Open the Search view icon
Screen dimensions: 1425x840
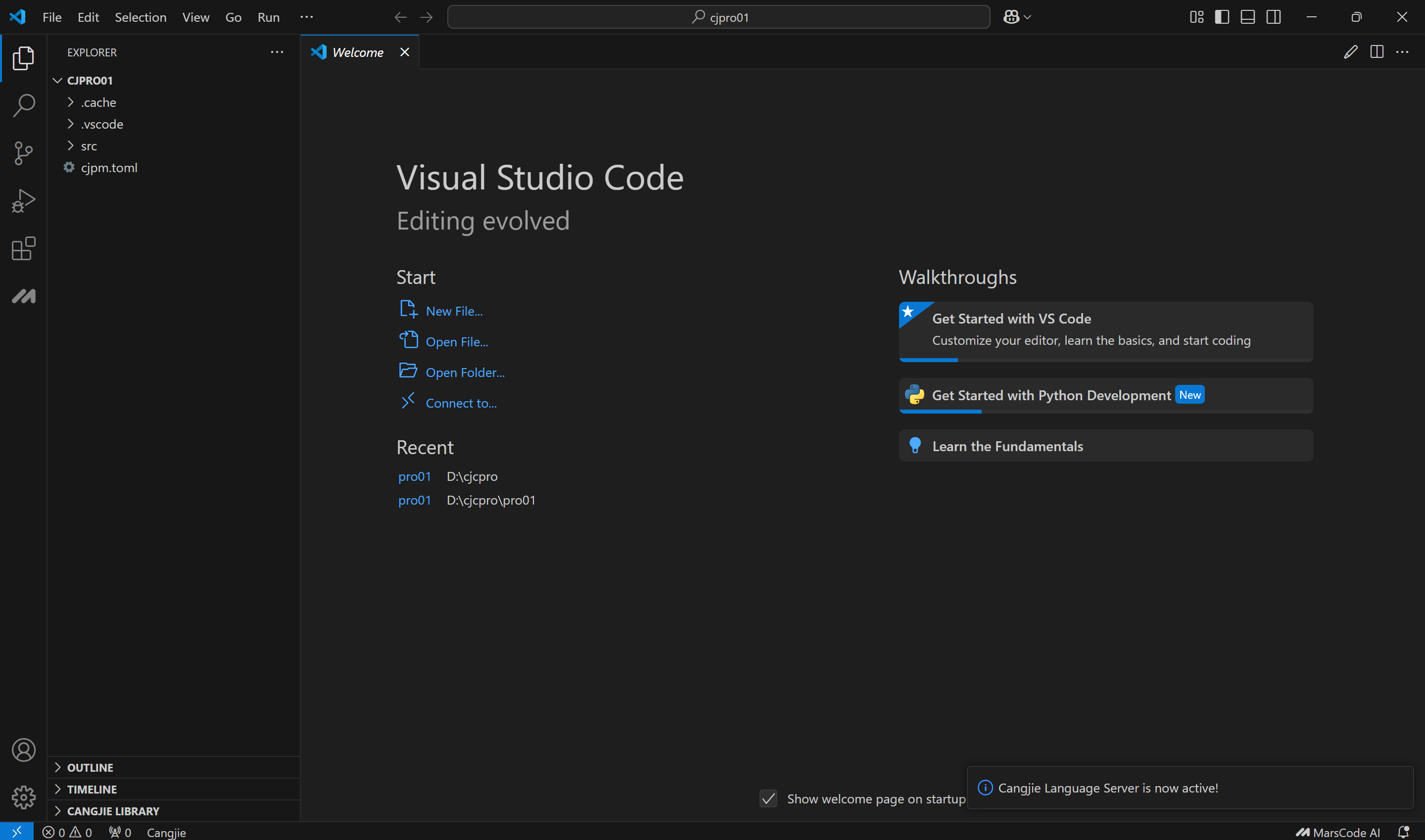(23, 106)
